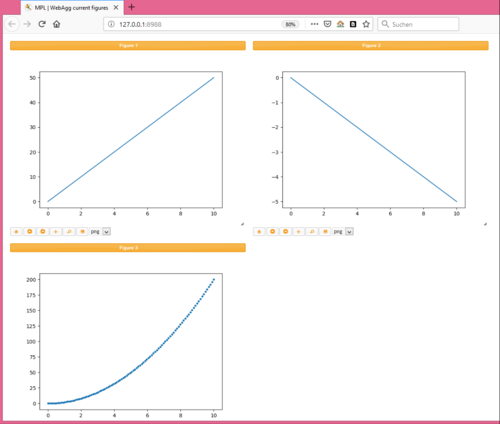Select the Zoom tool under Figure 2
500x424 pixels.
(312, 231)
